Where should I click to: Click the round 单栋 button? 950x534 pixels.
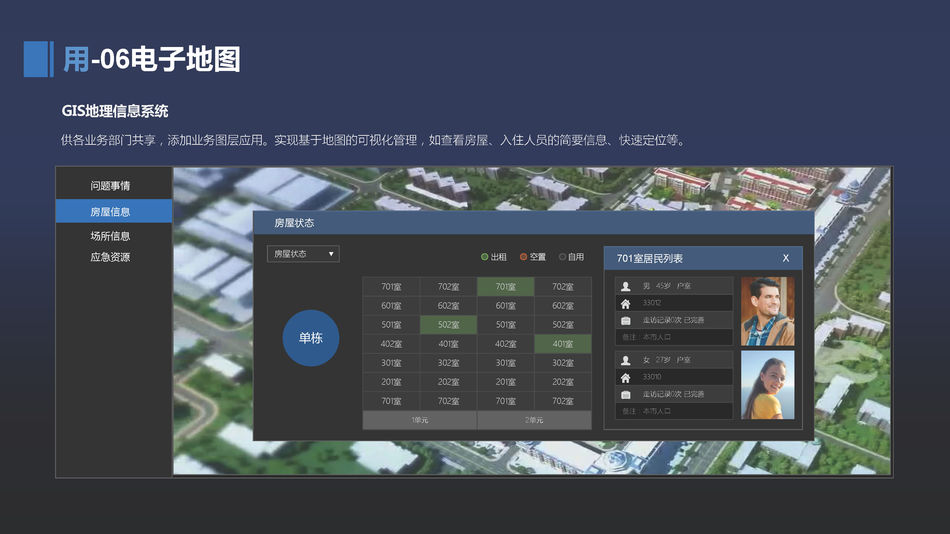click(311, 338)
